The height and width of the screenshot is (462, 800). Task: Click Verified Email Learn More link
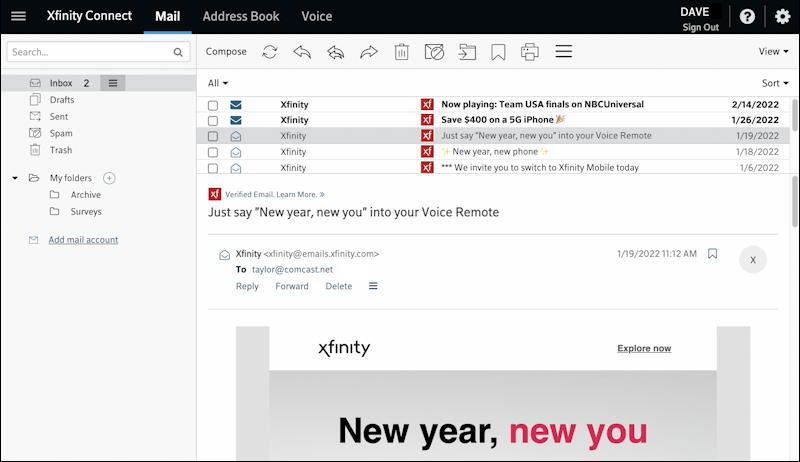(x=274, y=194)
